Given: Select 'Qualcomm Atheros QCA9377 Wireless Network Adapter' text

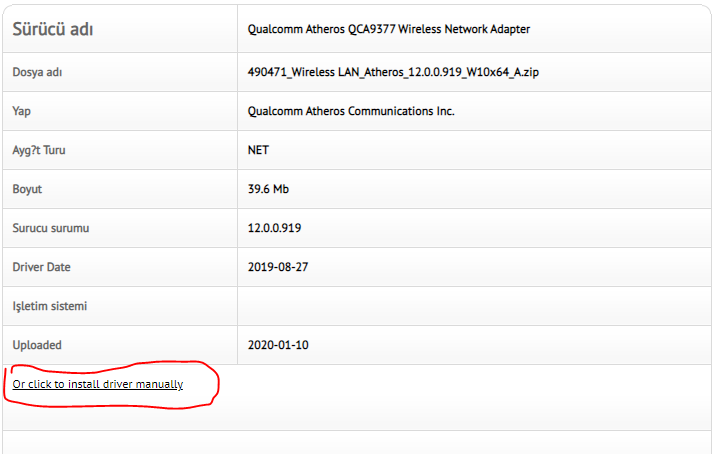Looking at the screenshot, I should click(x=389, y=29).
